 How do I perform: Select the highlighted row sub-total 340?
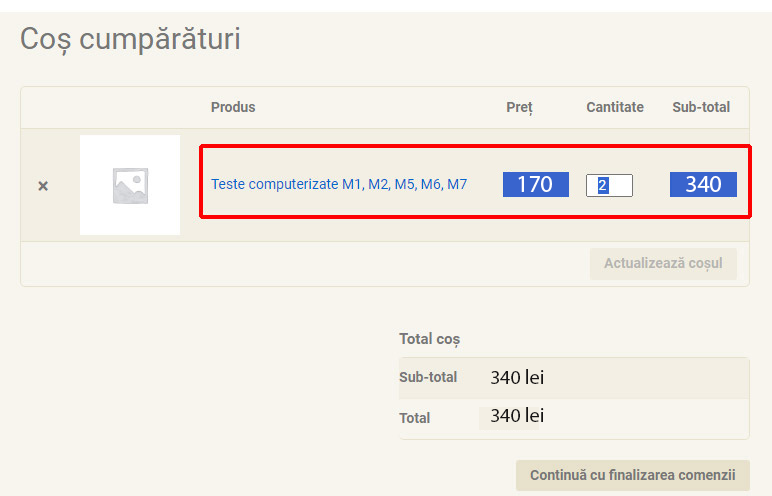click(x=703, y=184)
